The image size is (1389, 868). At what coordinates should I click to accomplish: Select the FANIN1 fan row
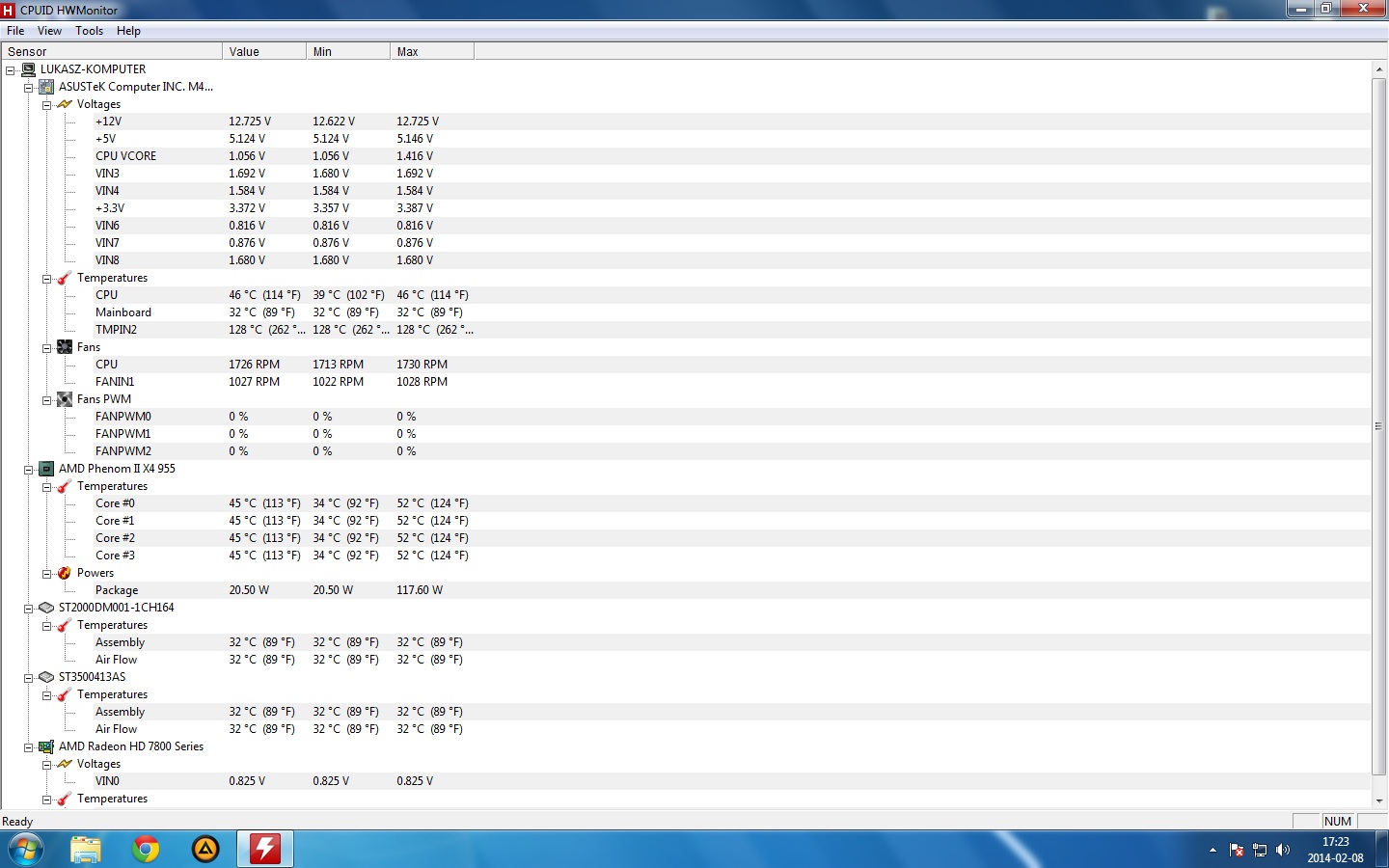pos(686,382)
